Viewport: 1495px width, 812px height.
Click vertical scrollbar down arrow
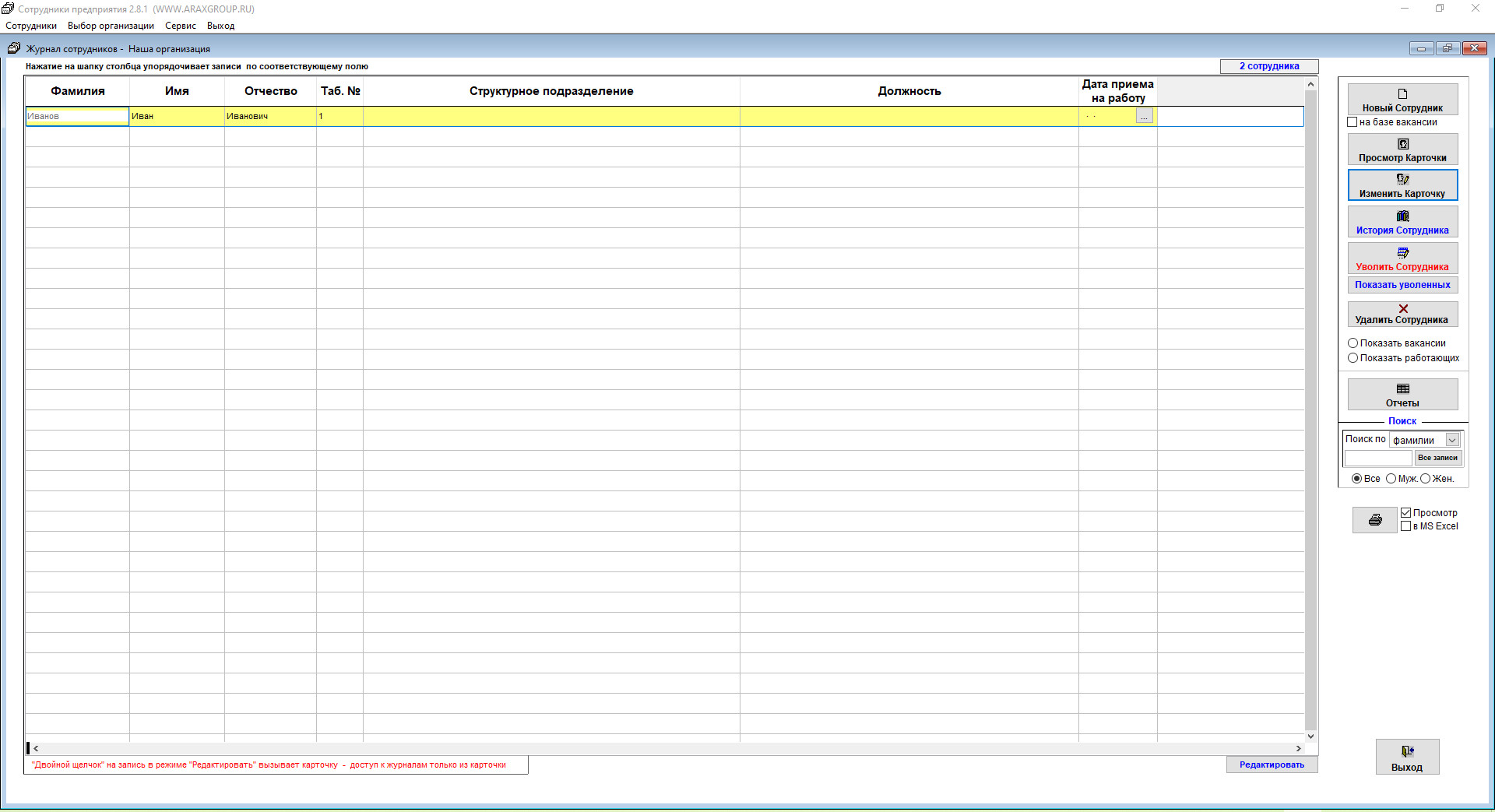1311,736
